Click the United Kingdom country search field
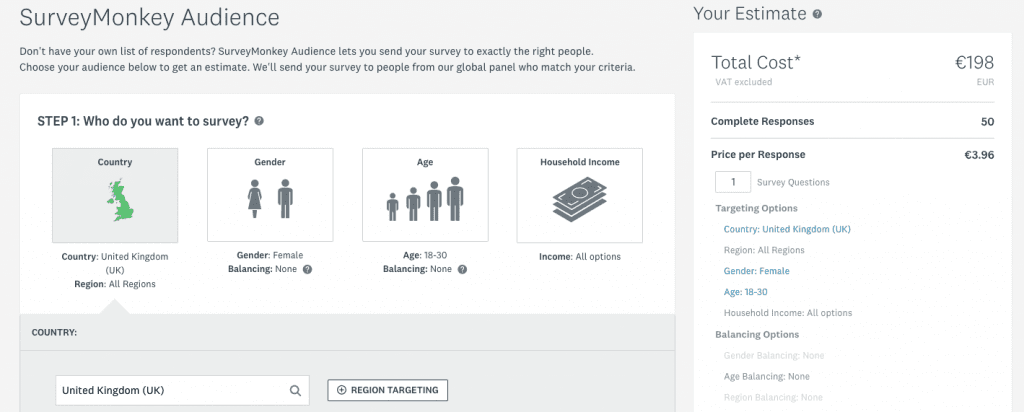 (x=182, y=390)
